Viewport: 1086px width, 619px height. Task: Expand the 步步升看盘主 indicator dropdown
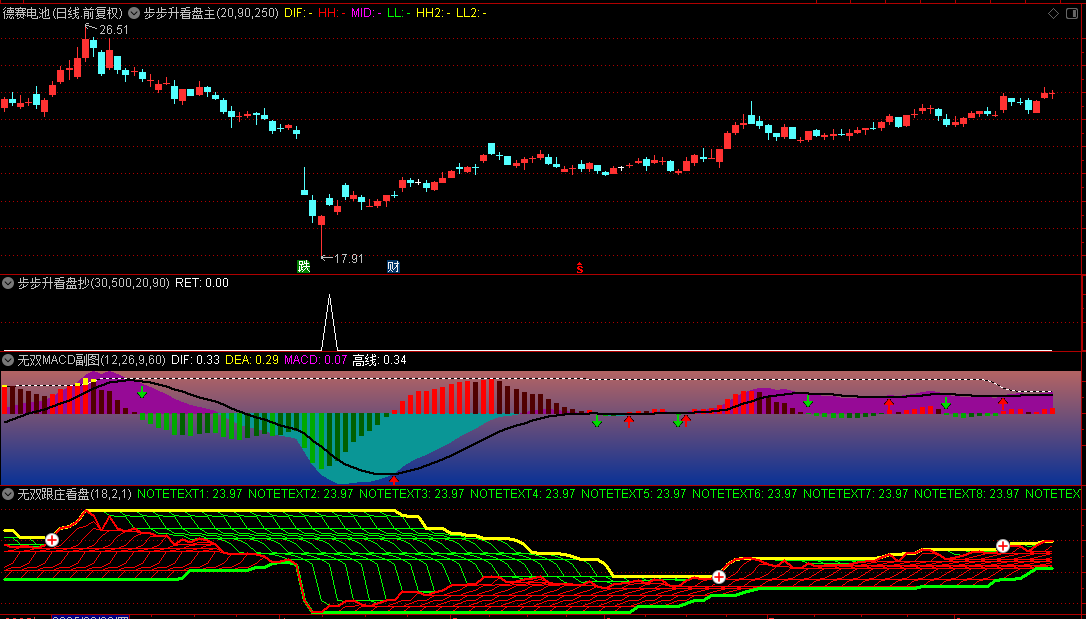click(134, 13)
